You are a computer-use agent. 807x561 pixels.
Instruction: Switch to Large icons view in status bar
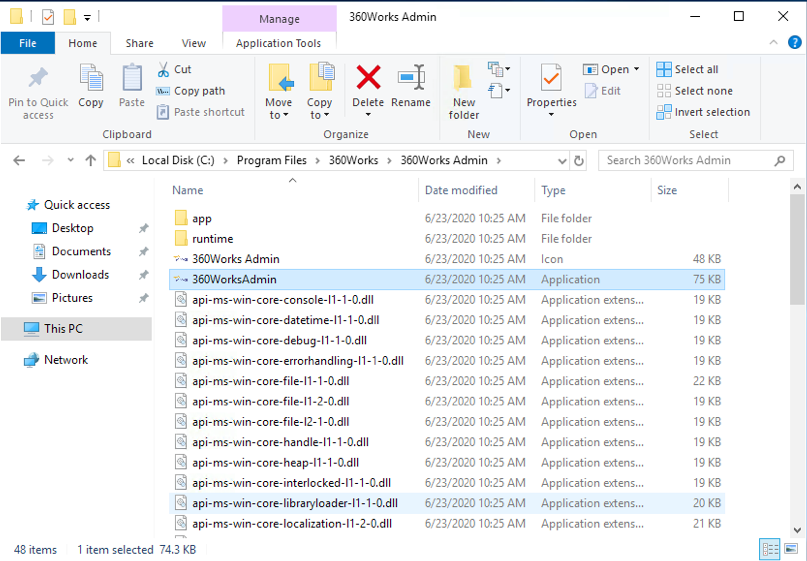point(791,549)
